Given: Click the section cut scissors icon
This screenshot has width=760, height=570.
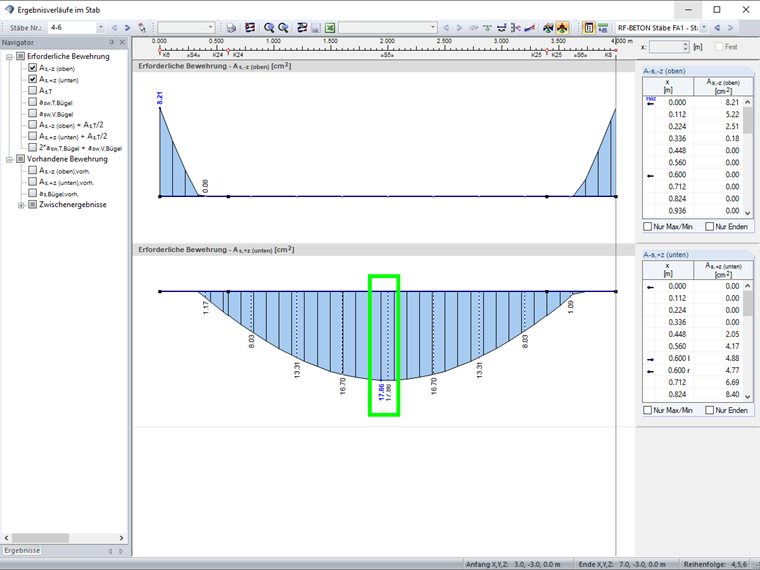Looking at the screenshot, I should (x=516, y=28).
